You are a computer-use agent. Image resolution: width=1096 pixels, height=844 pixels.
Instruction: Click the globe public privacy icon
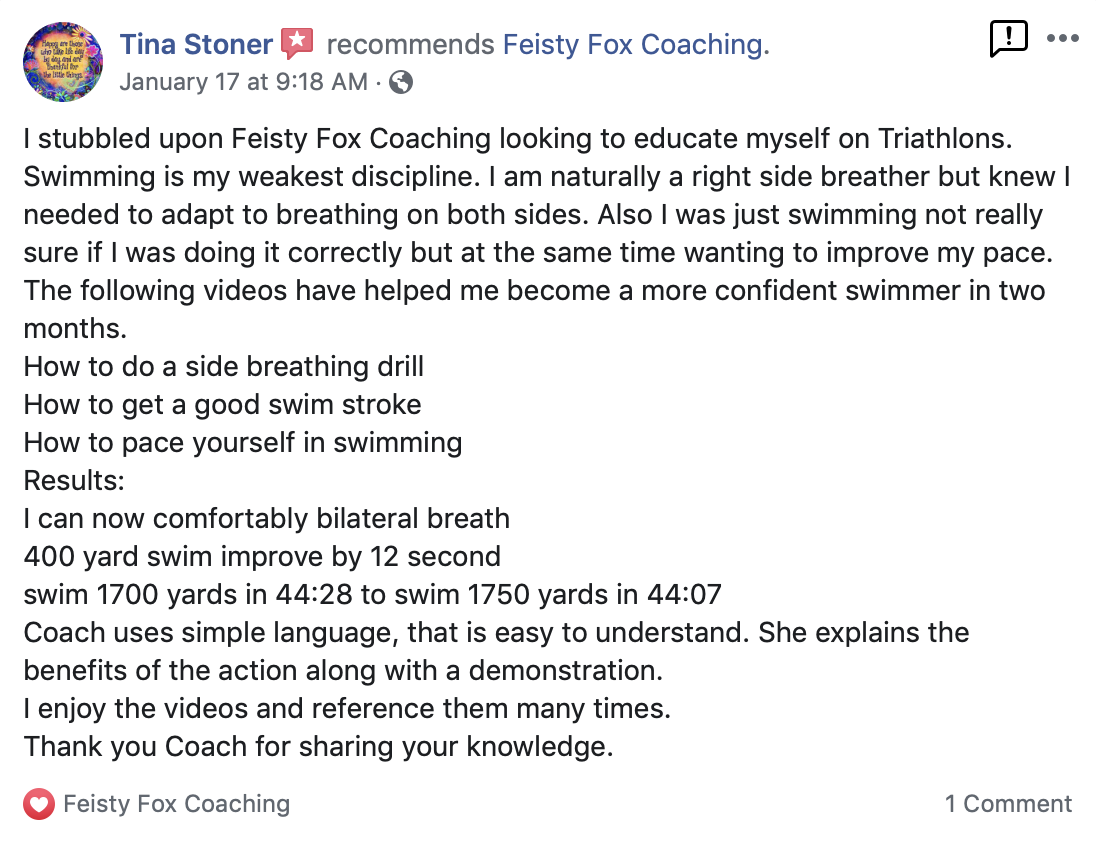pos(401,83)
